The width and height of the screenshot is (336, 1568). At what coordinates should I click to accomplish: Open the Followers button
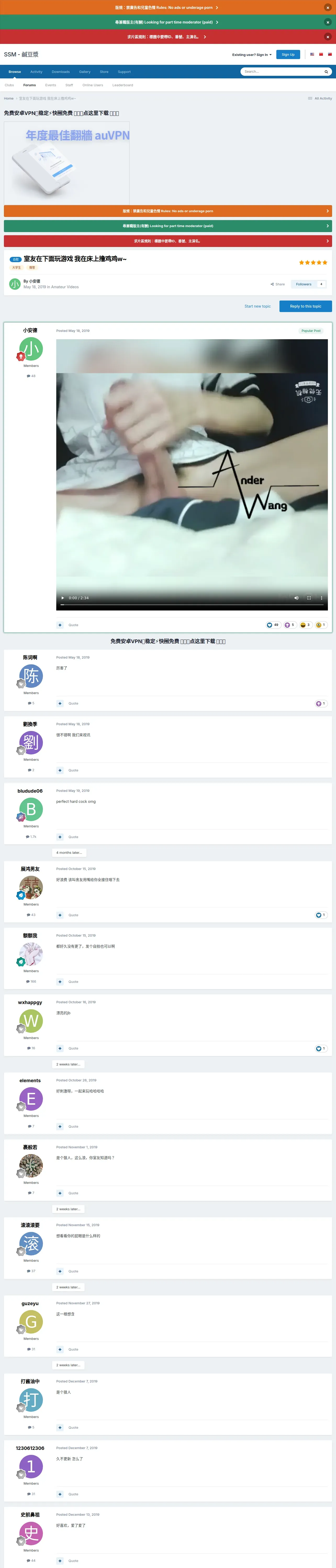coord(304,284)
